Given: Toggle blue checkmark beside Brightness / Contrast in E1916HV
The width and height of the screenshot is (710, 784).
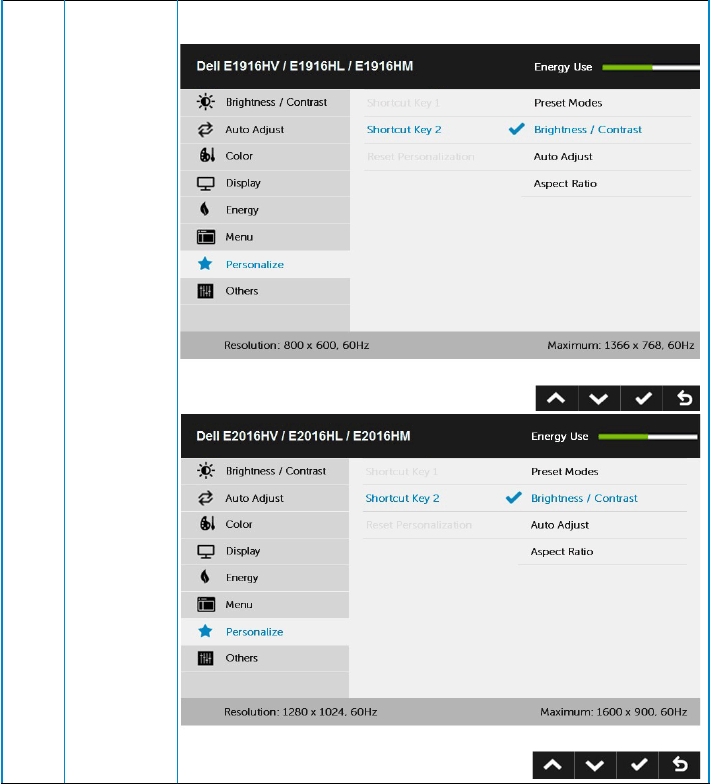Looking at the screenshot, I should [516, 129].
